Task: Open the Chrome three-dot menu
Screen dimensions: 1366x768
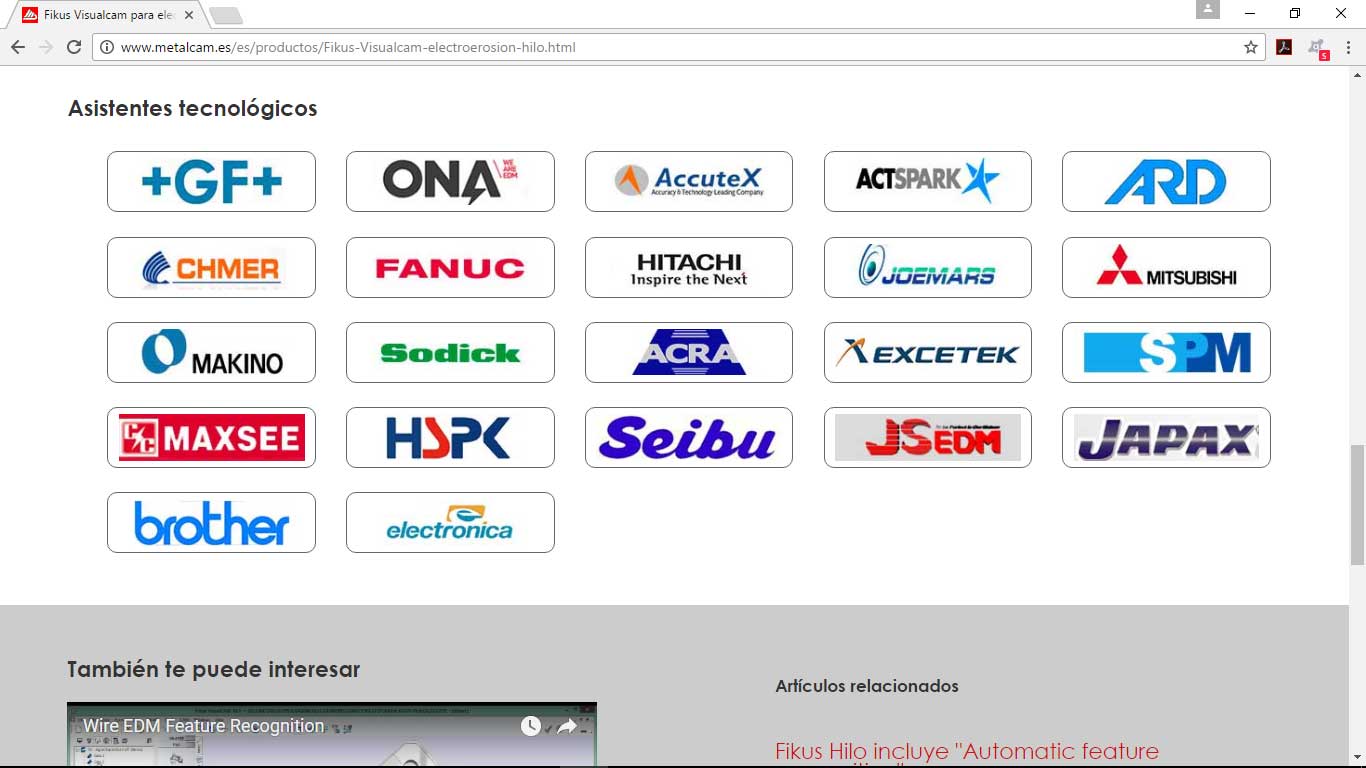Action: tap(1348, 47)
